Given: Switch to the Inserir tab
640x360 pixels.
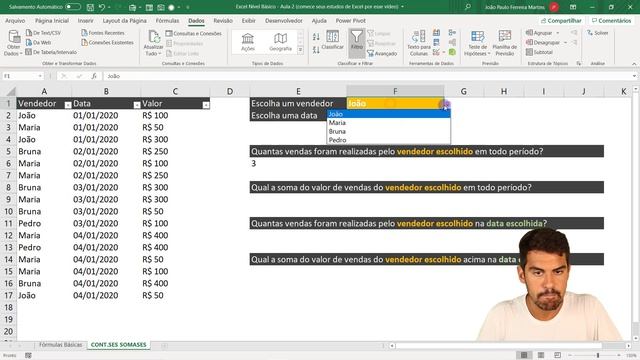Looking at the screenshot, I should 86,20.
